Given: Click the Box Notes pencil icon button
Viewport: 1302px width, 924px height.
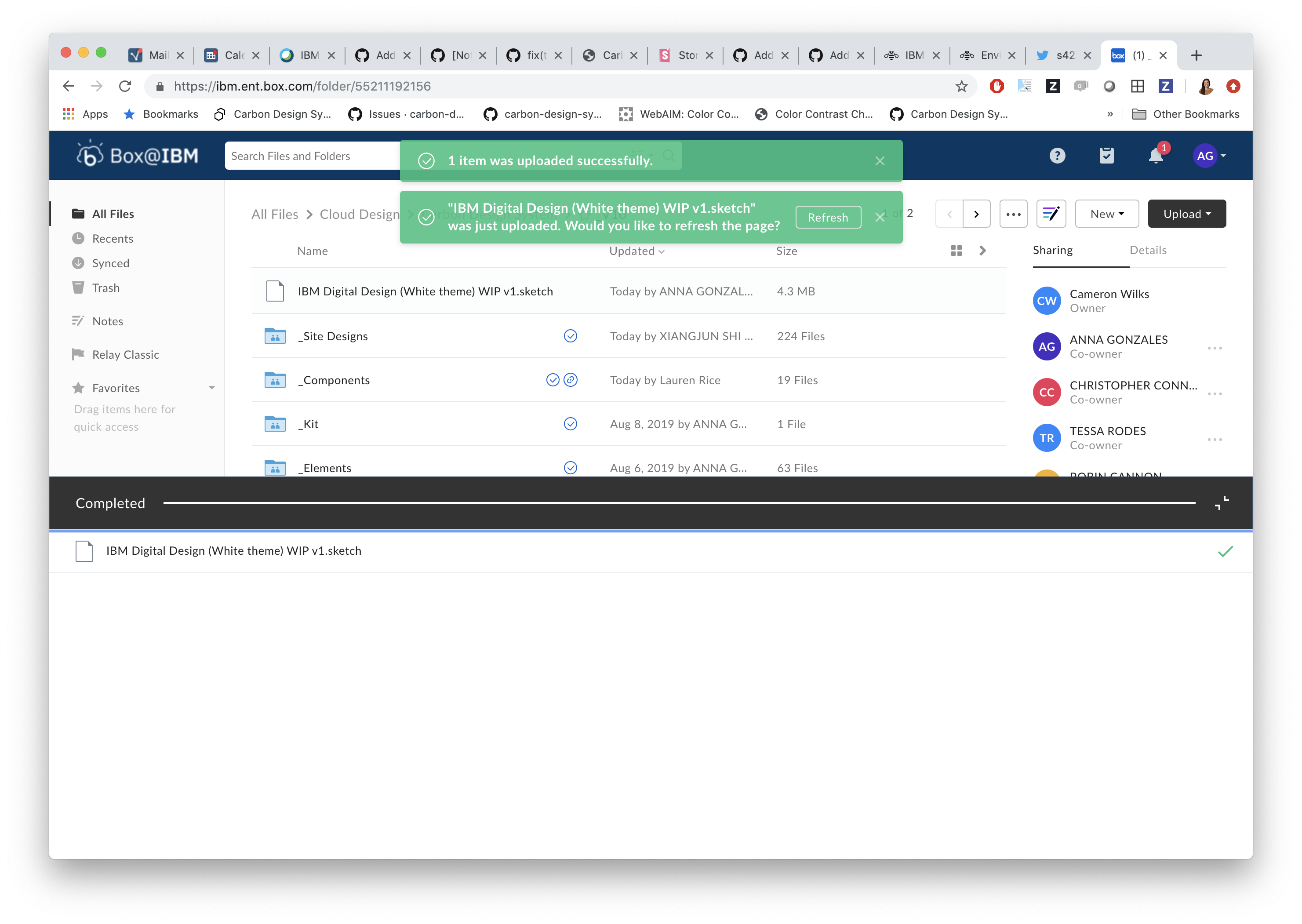Looking at the screenshot, I should point(1051,214).
